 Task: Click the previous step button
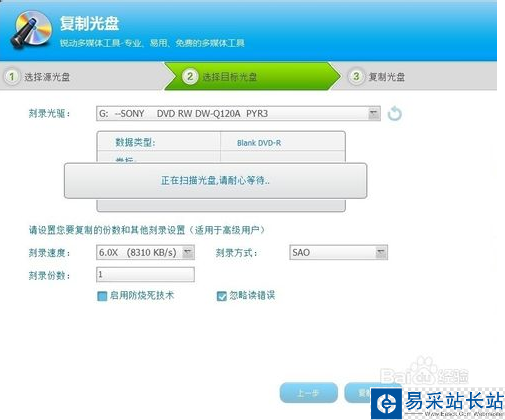pos(308,393)
